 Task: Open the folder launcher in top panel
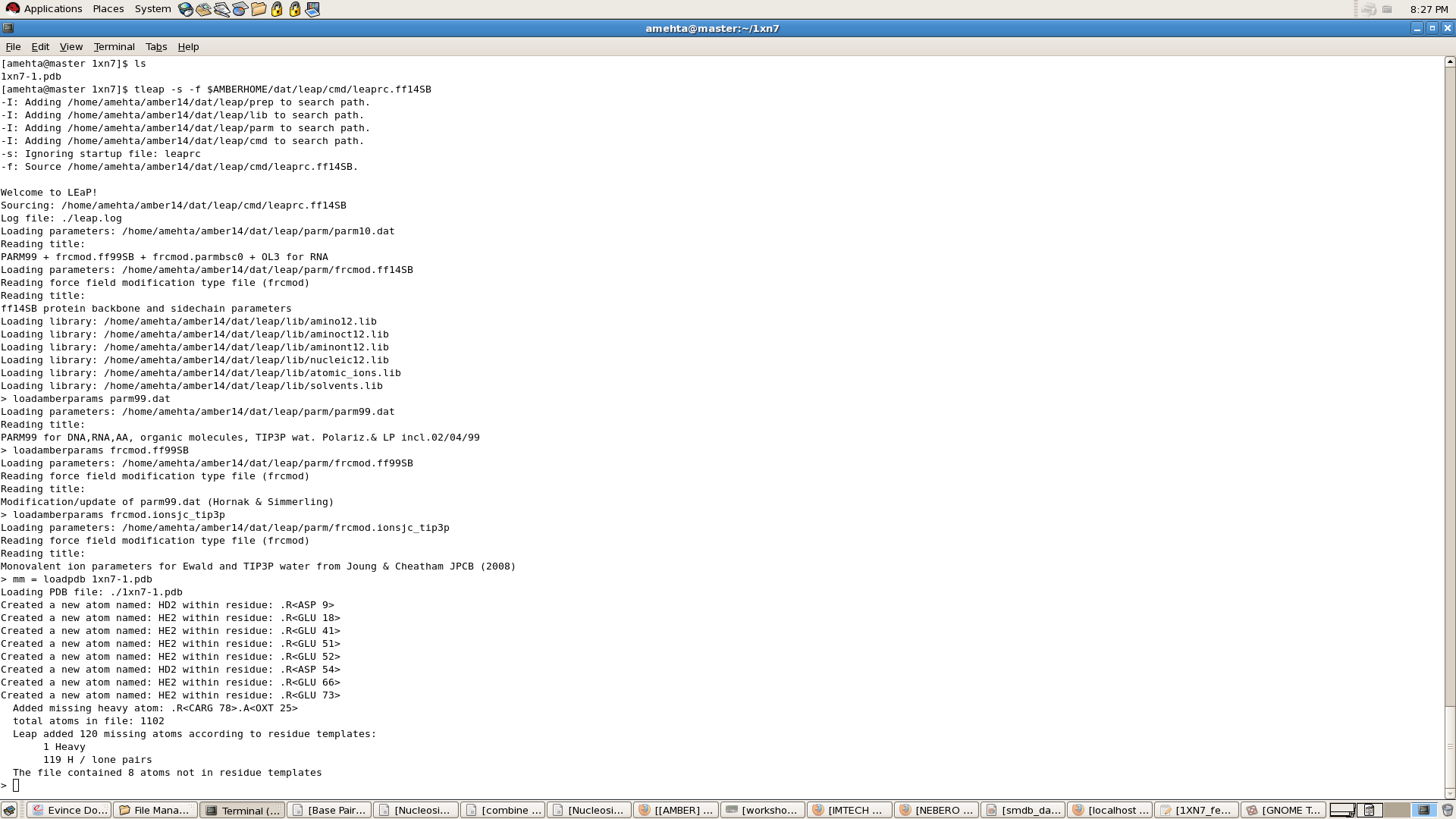pos(259,9)
